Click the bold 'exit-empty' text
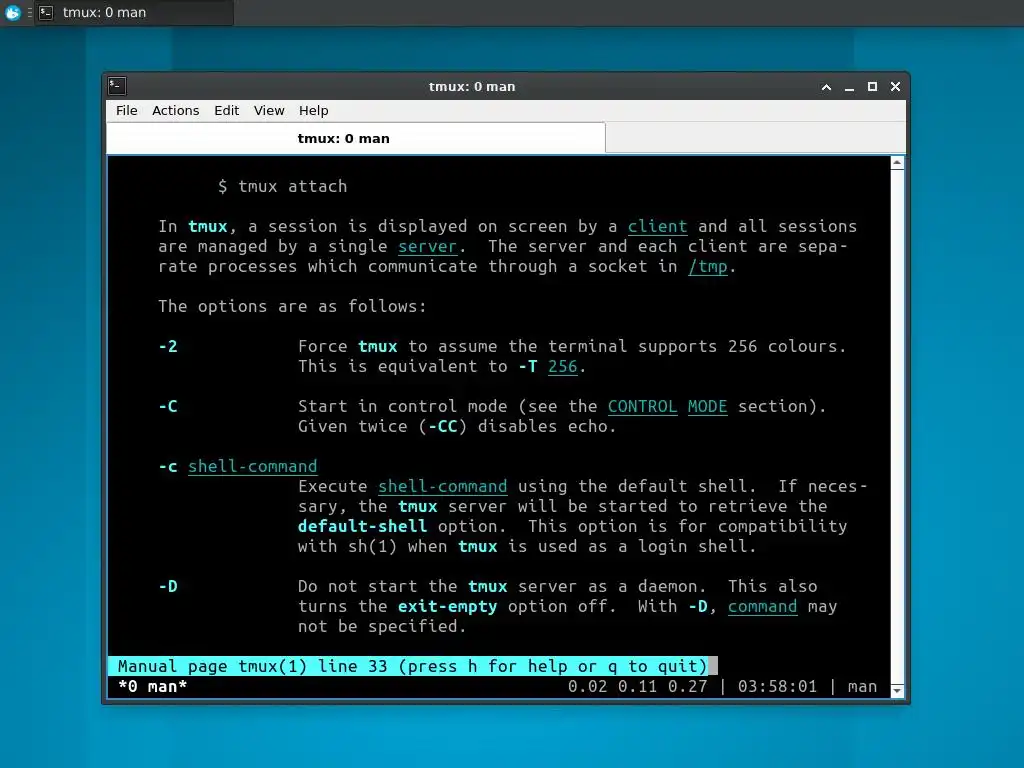The image size is (1024, 768). [x=447, y=607]
